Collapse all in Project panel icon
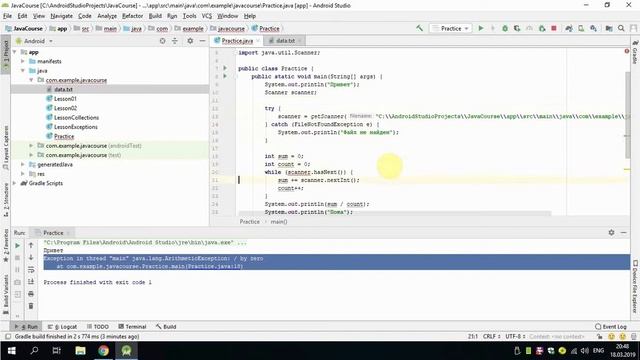The image size is (640, 360). [x=175, y=41]
